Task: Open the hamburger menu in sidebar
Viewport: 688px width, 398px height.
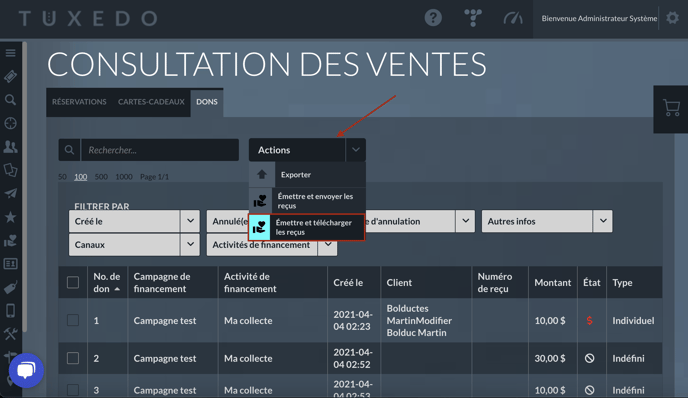Action: (x=11, y=53)
